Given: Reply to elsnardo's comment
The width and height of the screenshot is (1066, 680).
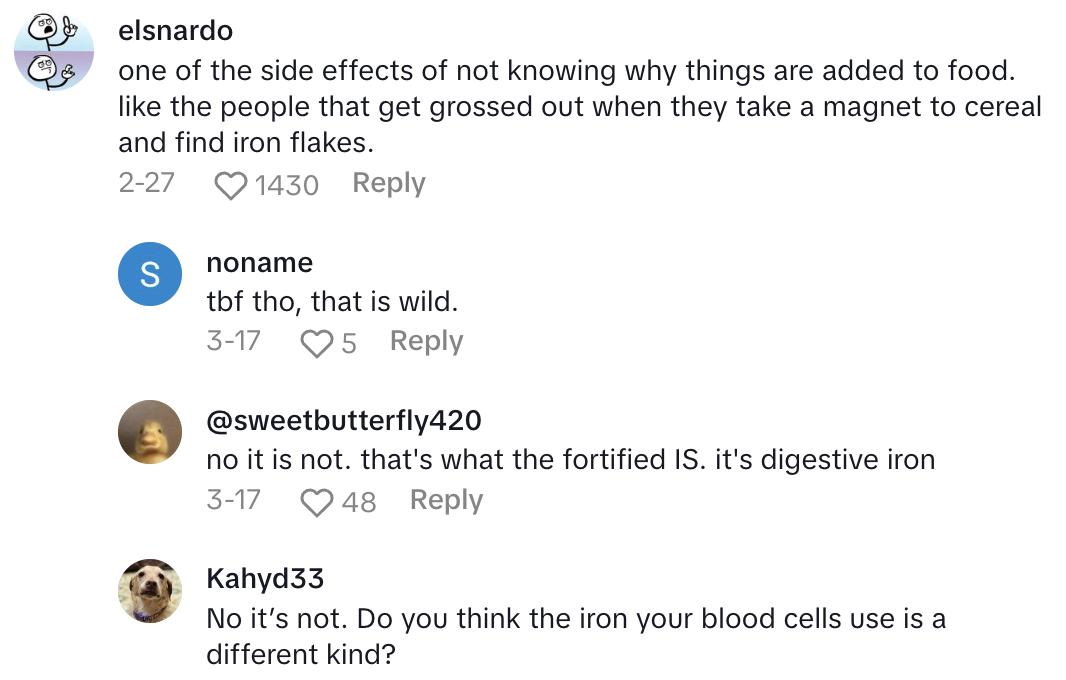Looking at the screenshot, I should (389, 184).
